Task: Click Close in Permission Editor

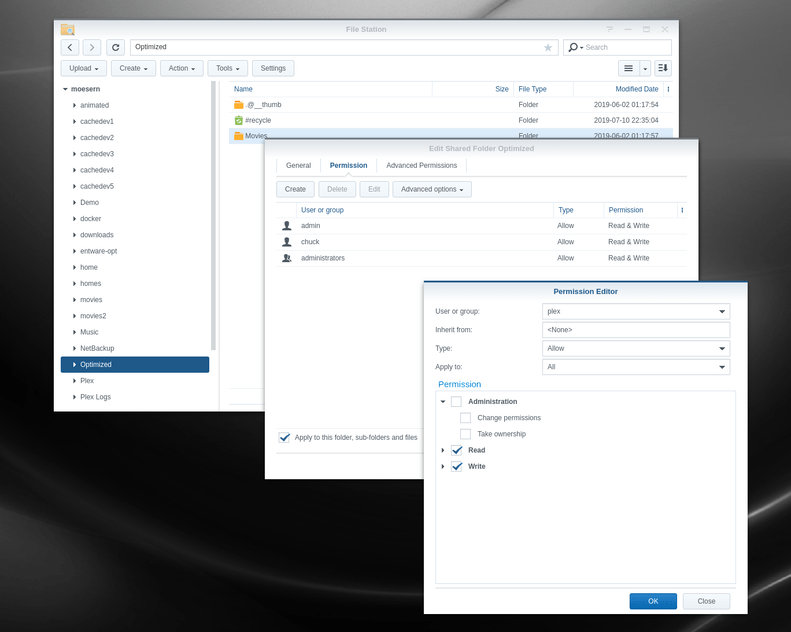Action: [706, 601]
